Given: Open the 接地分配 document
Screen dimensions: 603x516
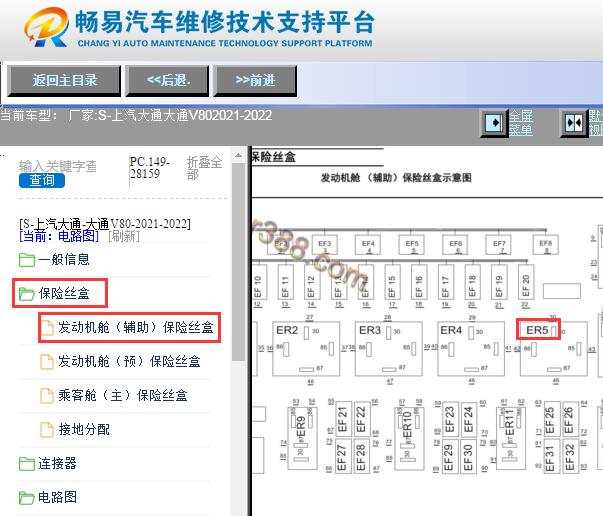Looking at the screenshot, I should [x=84, y=429].
